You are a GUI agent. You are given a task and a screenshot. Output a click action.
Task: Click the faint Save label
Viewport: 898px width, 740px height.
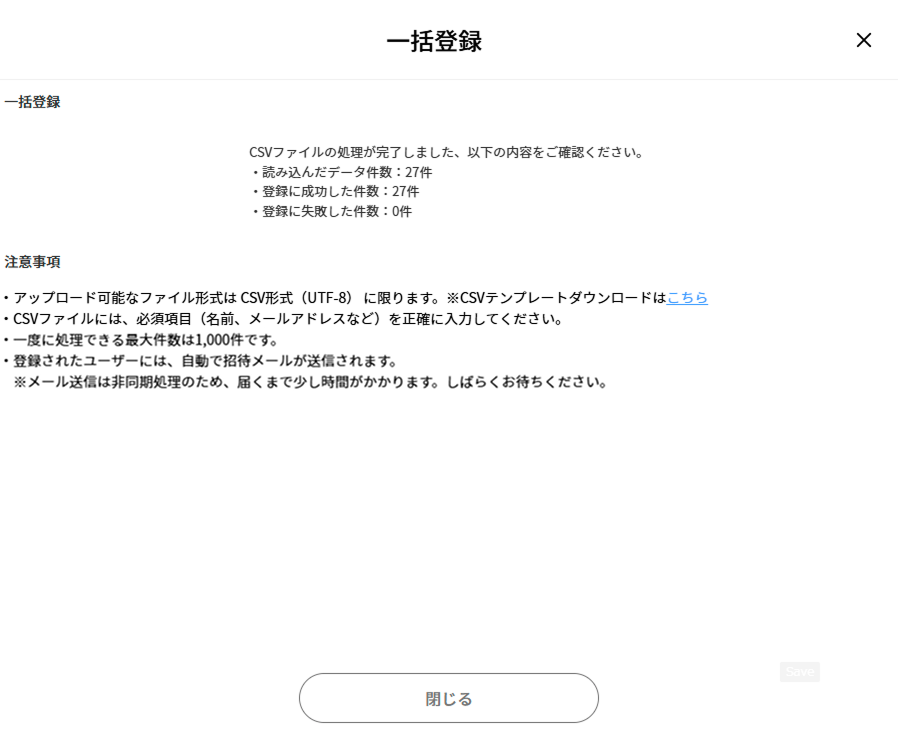tap(799, 672)
